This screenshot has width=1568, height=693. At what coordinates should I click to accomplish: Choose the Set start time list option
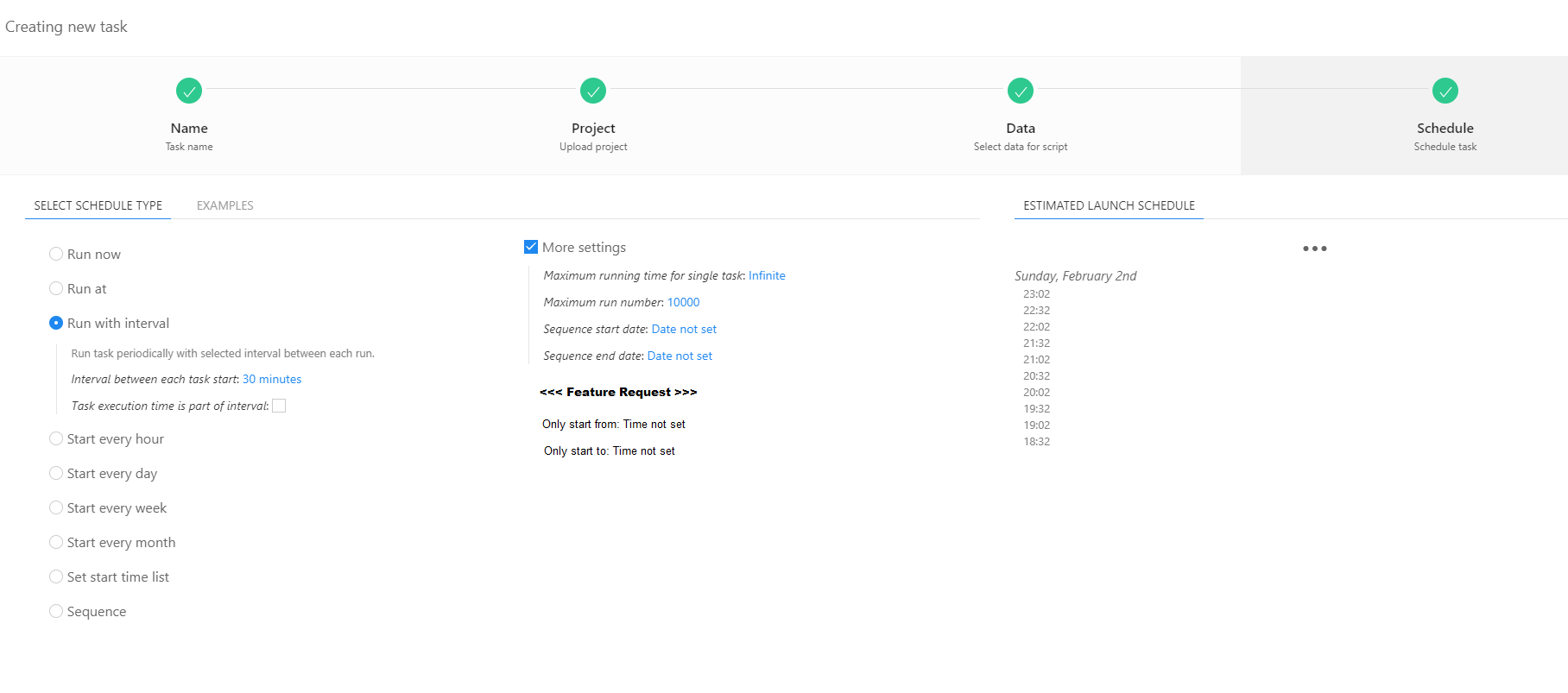click(56, 577)
